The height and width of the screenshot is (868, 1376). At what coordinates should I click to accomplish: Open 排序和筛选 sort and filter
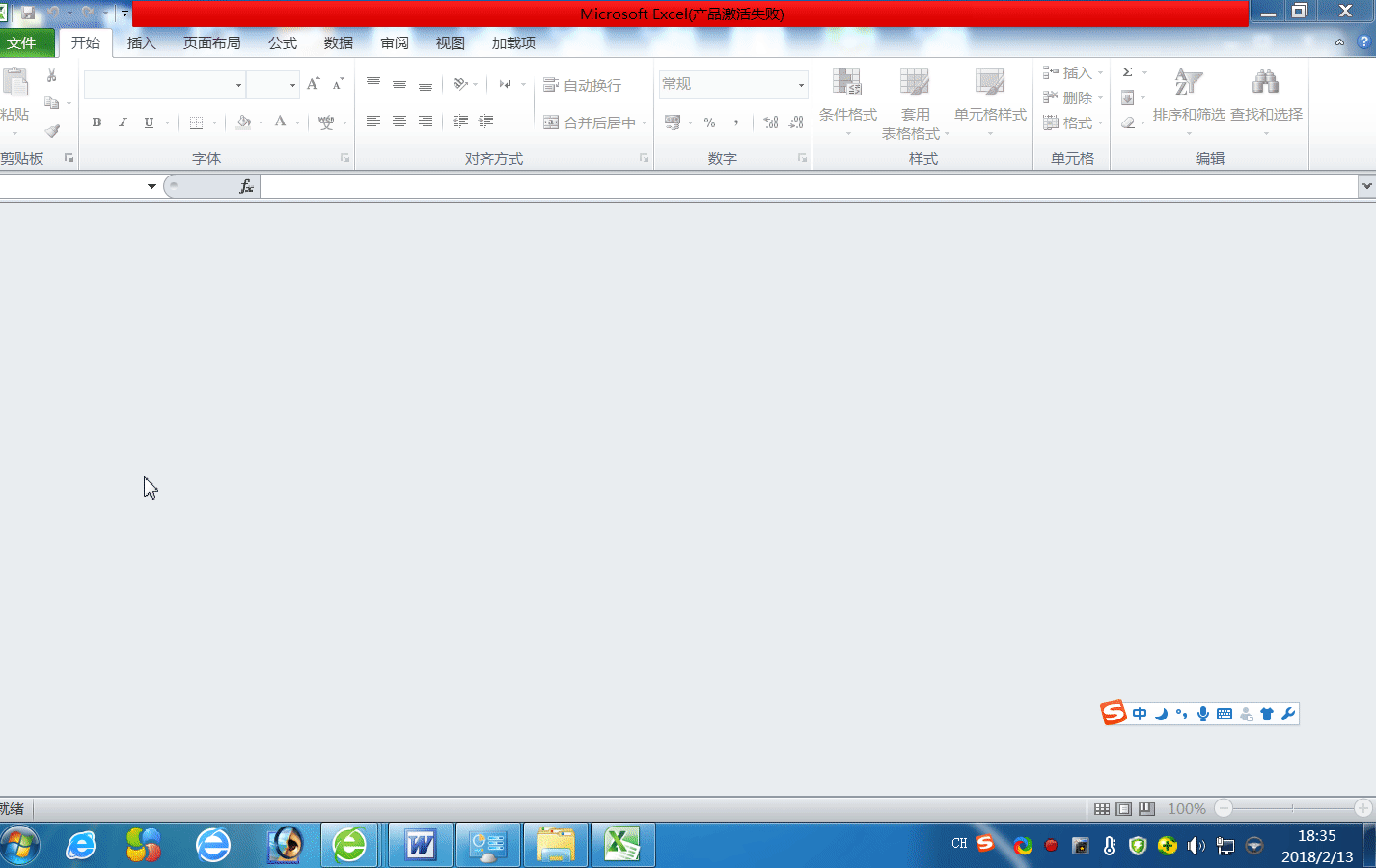coord(1189,102)
